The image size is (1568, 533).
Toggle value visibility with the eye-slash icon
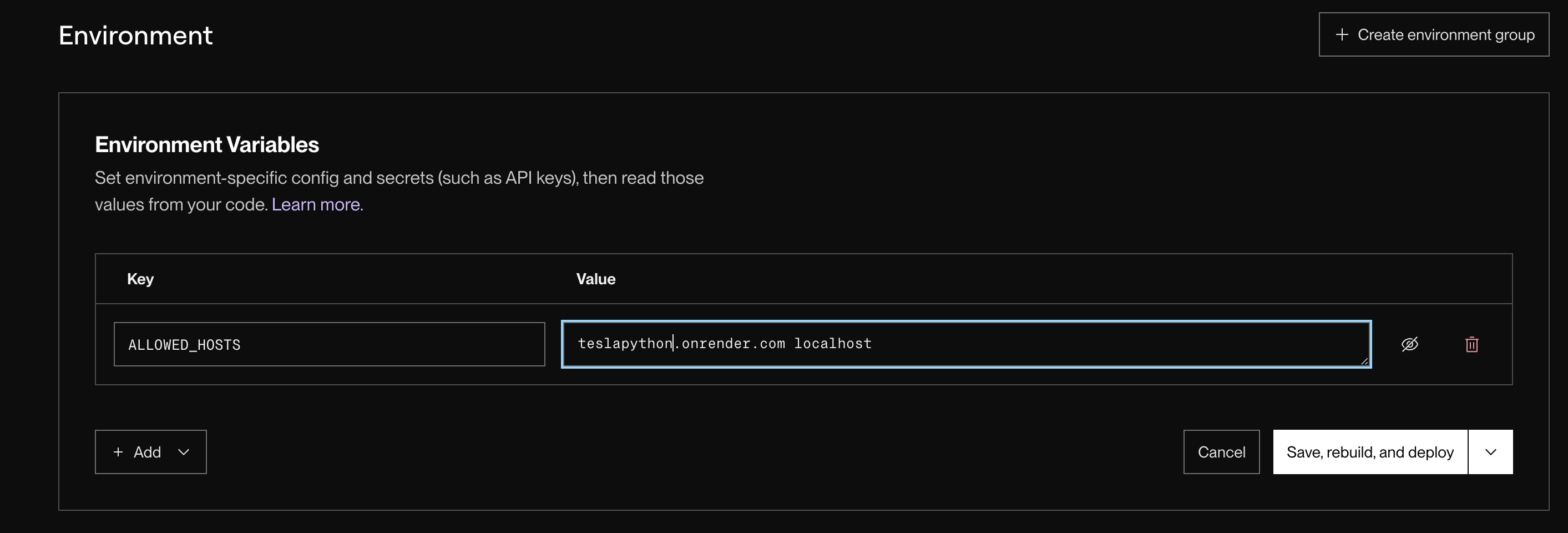[x=1410, y=344]
